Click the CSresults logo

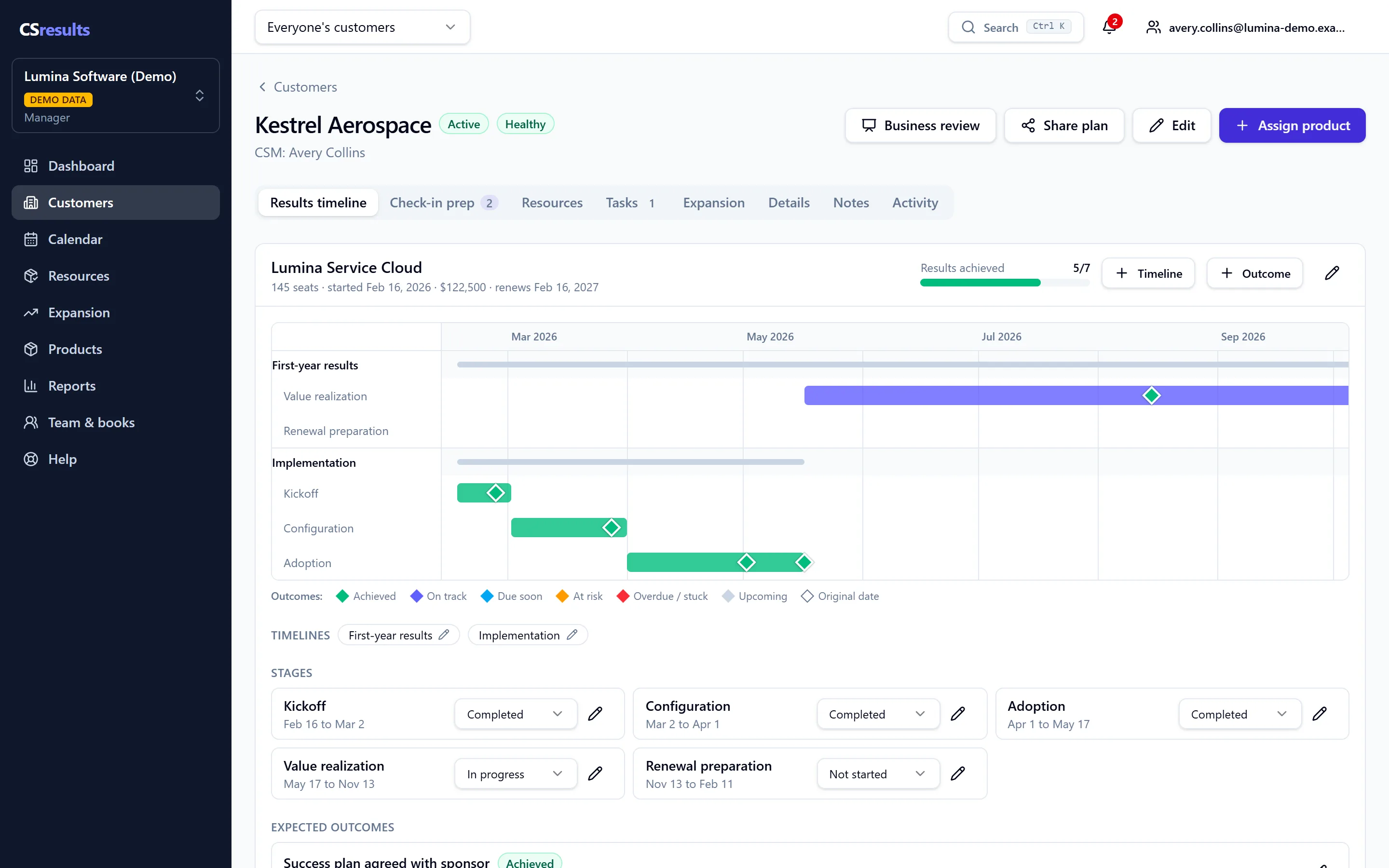54,29
